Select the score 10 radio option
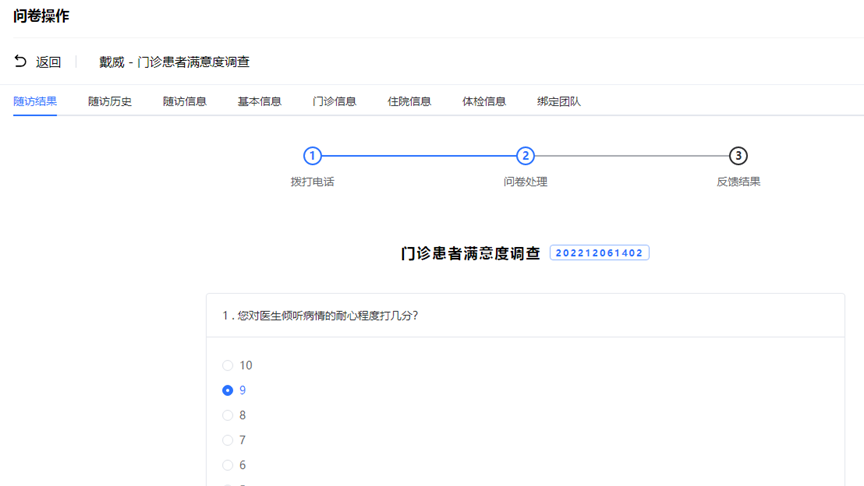The image size is (864, 486). point(228,365)
